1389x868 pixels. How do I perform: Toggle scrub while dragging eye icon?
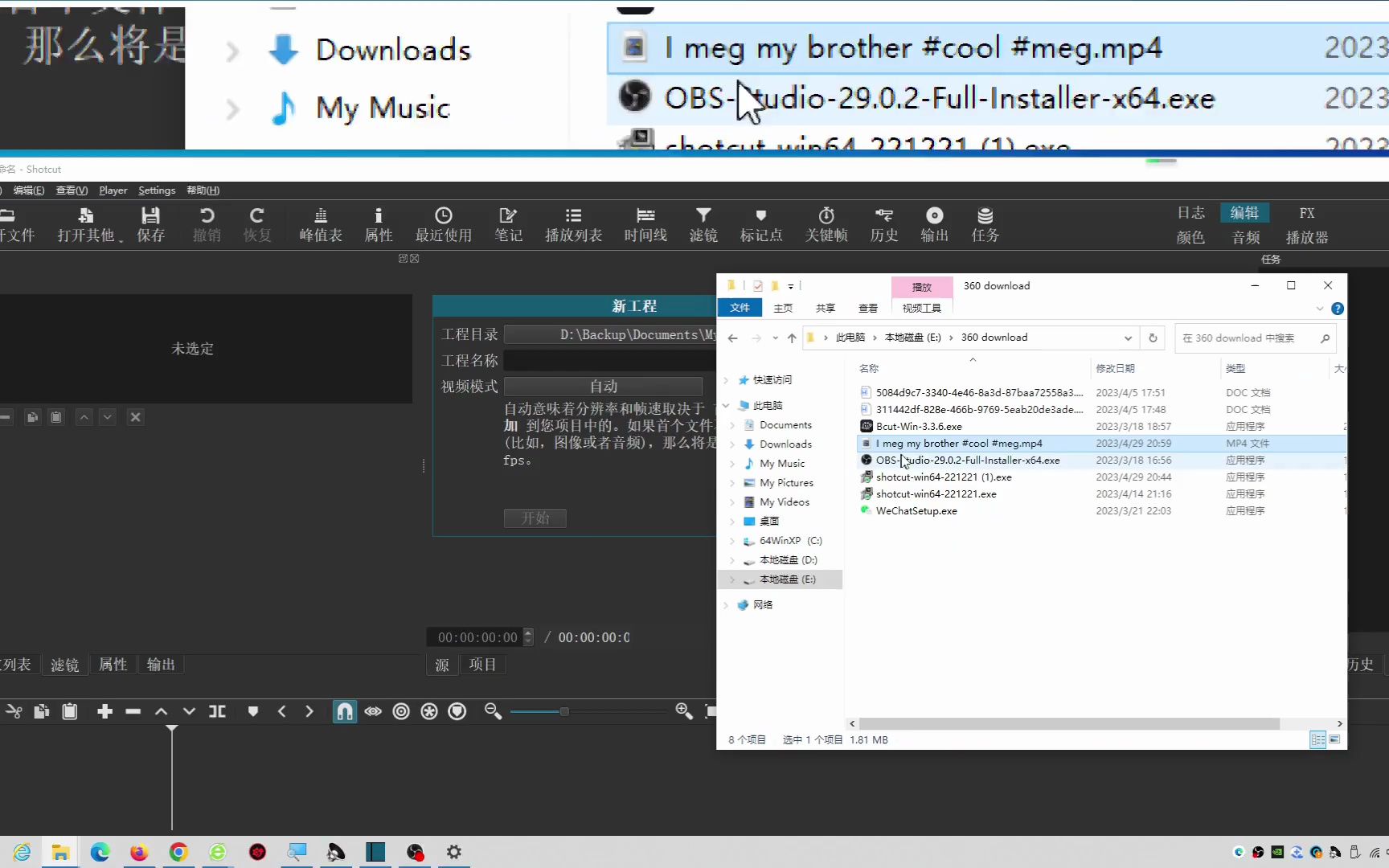pyautogui.click(x=373, y=711)
